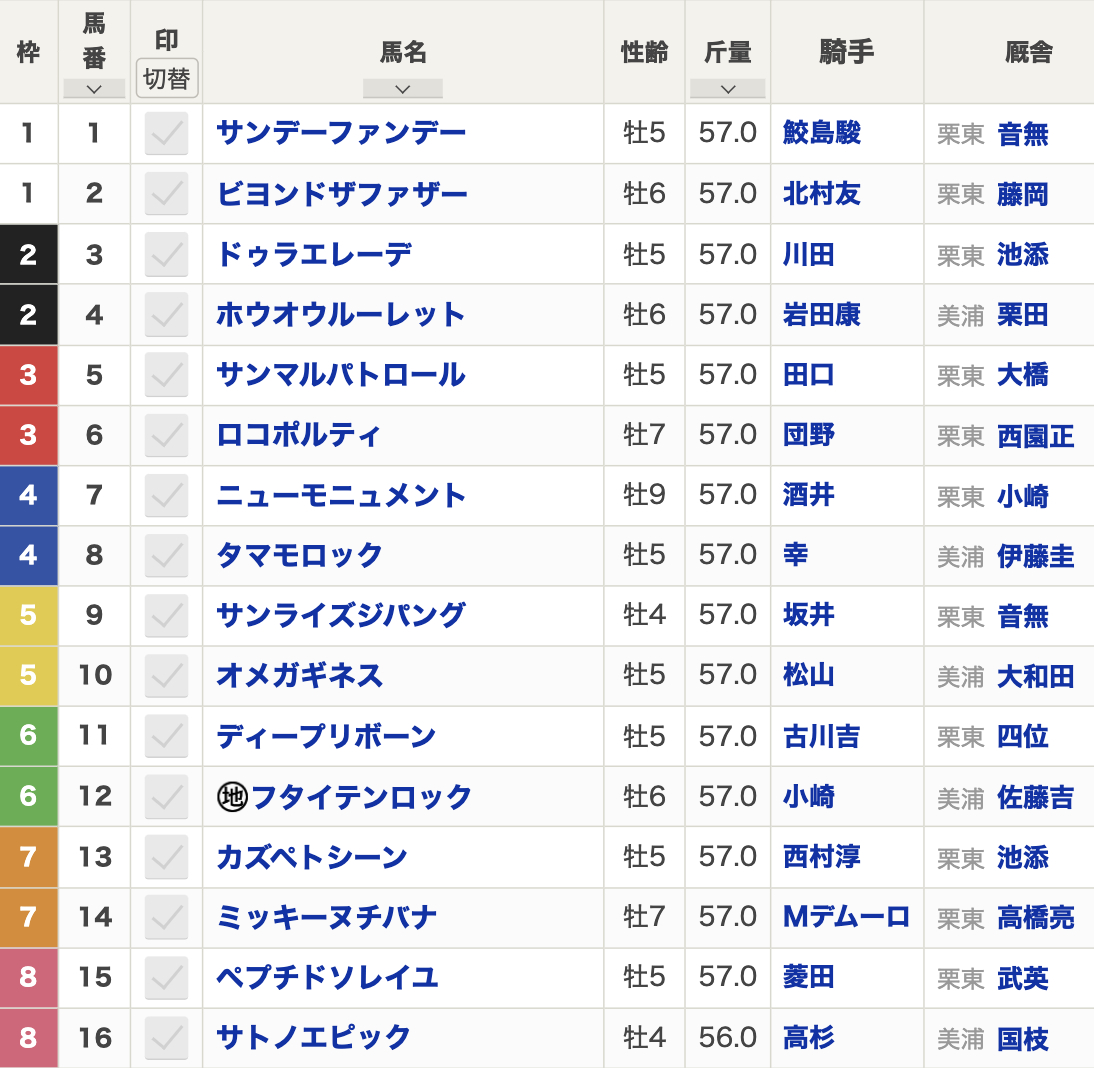
Task: Open the 馬名 column sort arrow
Action: pyautogui.click(x=403, y=89)
